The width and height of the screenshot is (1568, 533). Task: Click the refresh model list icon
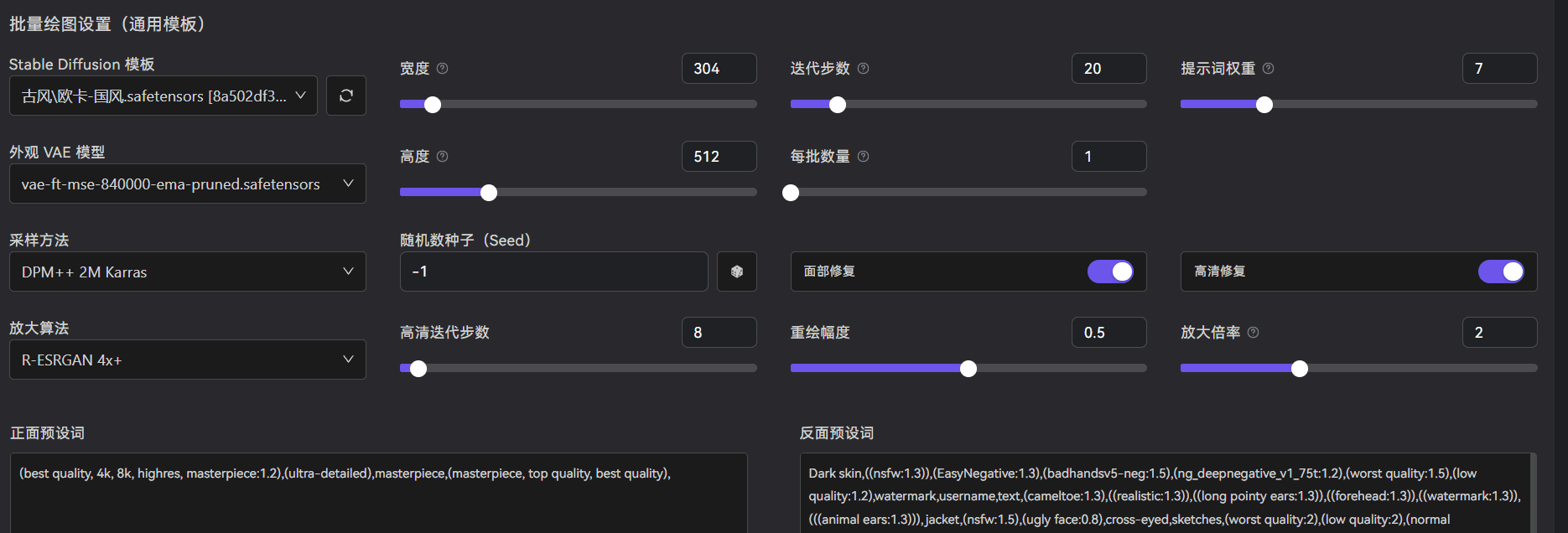345,96
